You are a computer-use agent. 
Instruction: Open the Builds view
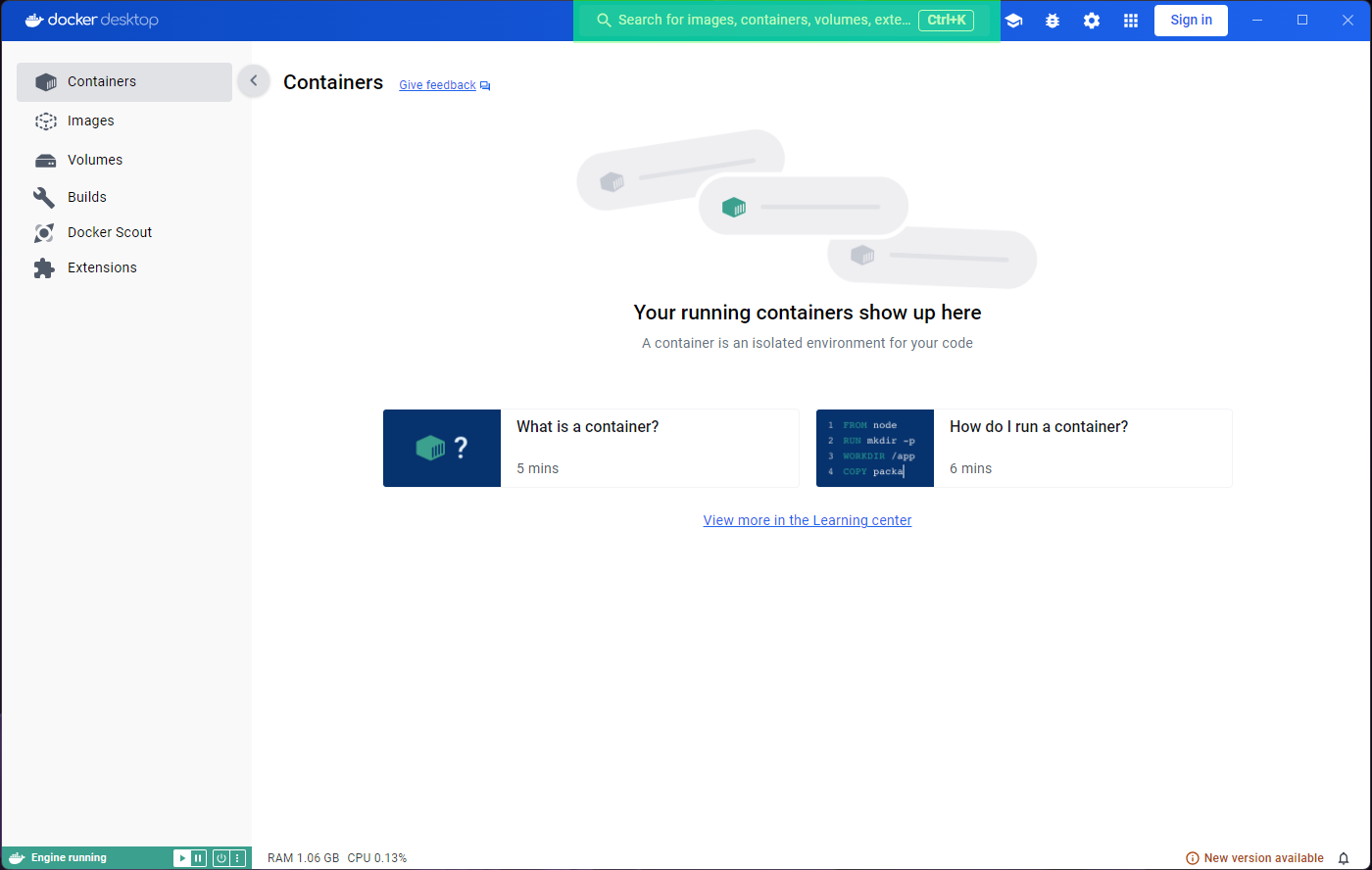pos(124,197)
